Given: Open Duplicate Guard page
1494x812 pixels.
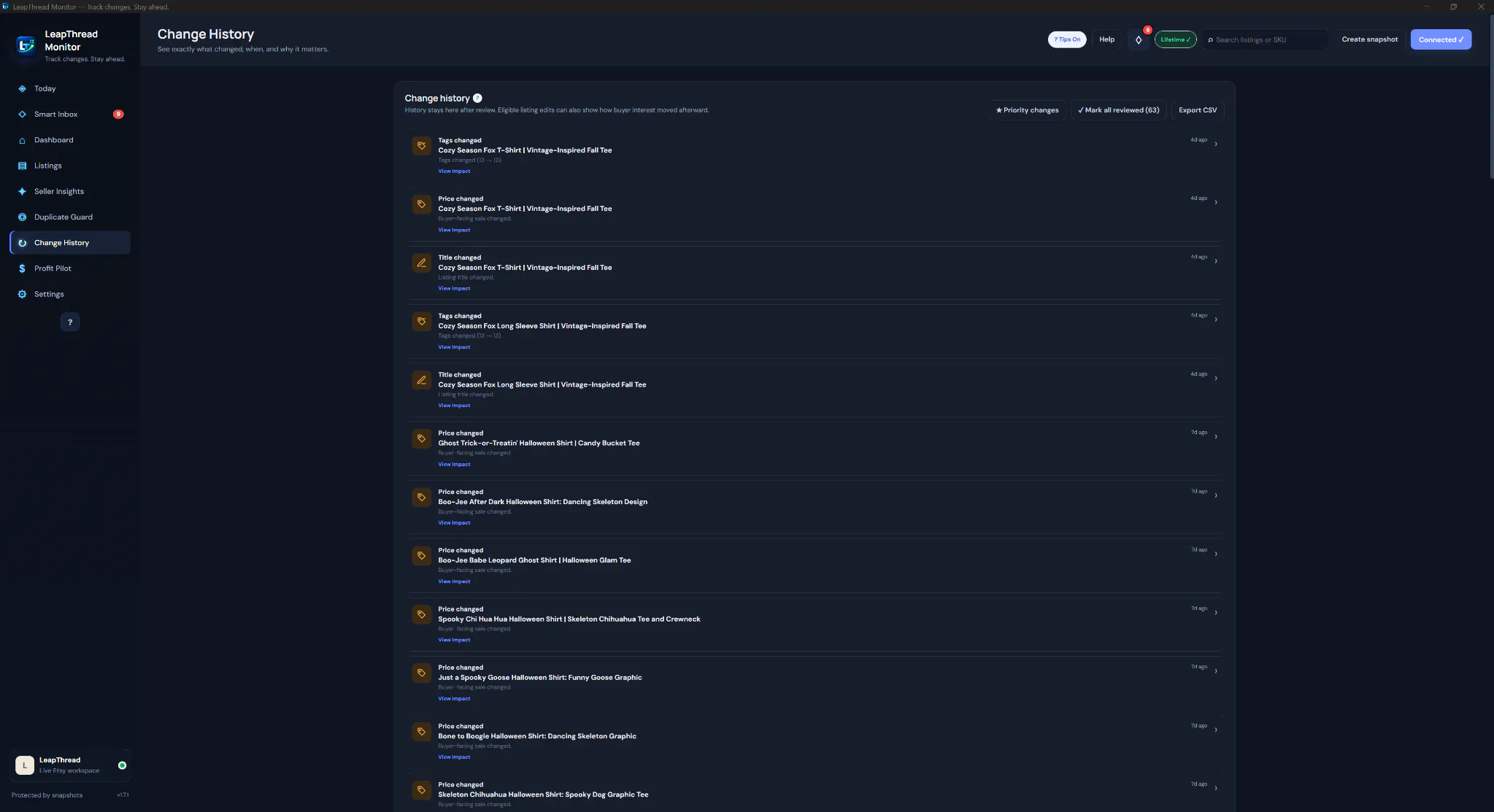Looking at the screenshot, I should coord(70,217).
